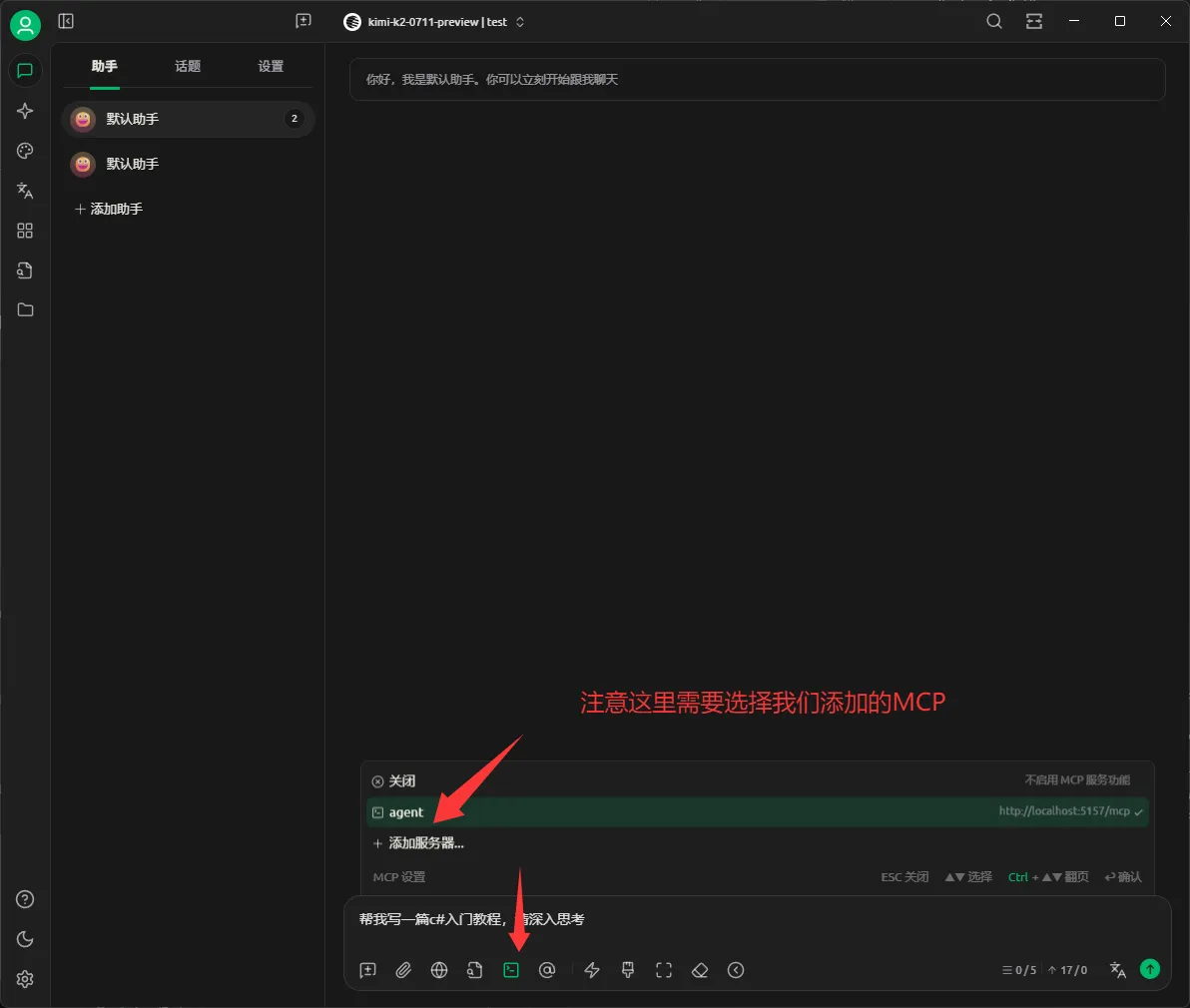
Task: Open the kimi-k2-0711-preview model dropdown
Action: (x=434, y=22)
